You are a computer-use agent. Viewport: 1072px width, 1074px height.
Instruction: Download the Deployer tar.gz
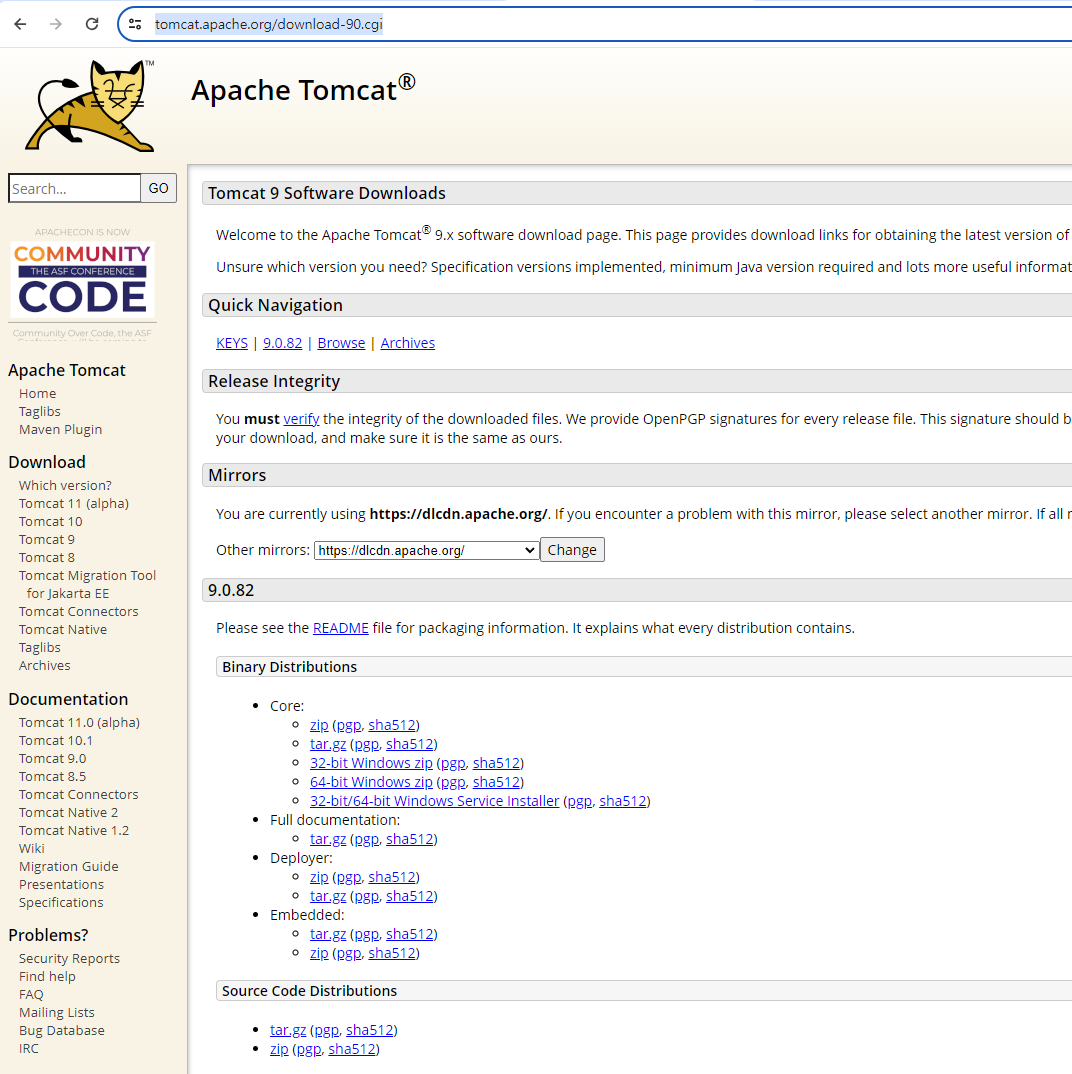328,896
